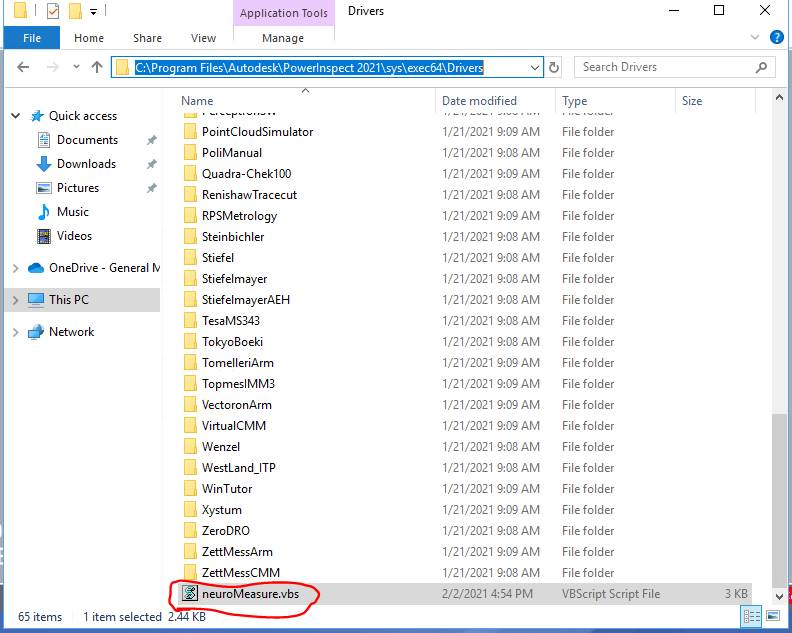Click the New folder quick access icon
Viewport: 792px width, 633px height.
[x=75, y=11]
